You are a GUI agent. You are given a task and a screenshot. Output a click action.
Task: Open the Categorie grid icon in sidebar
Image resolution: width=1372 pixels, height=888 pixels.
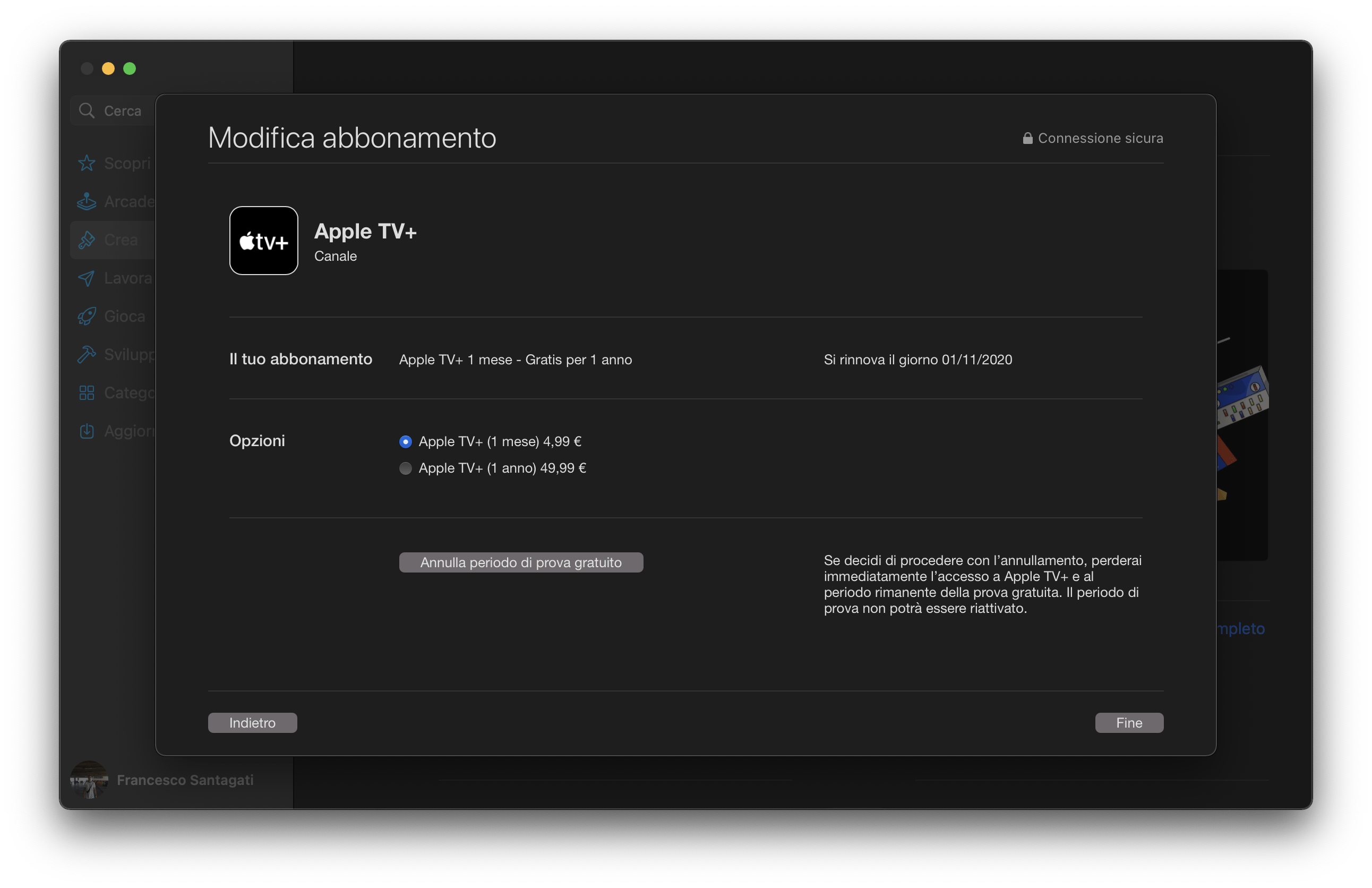point(87,392)
